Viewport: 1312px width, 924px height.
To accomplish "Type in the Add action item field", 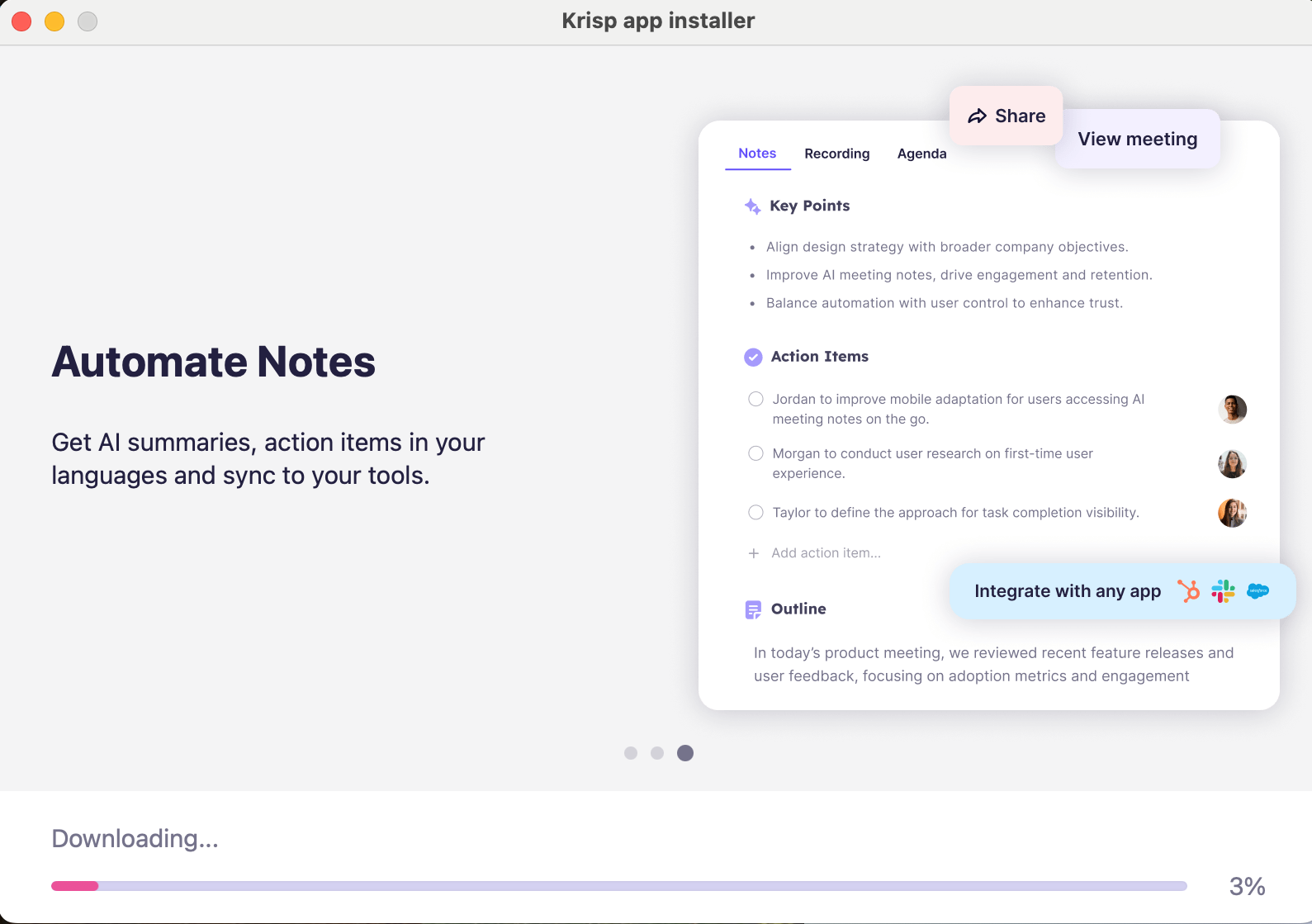I will point(826,553).
